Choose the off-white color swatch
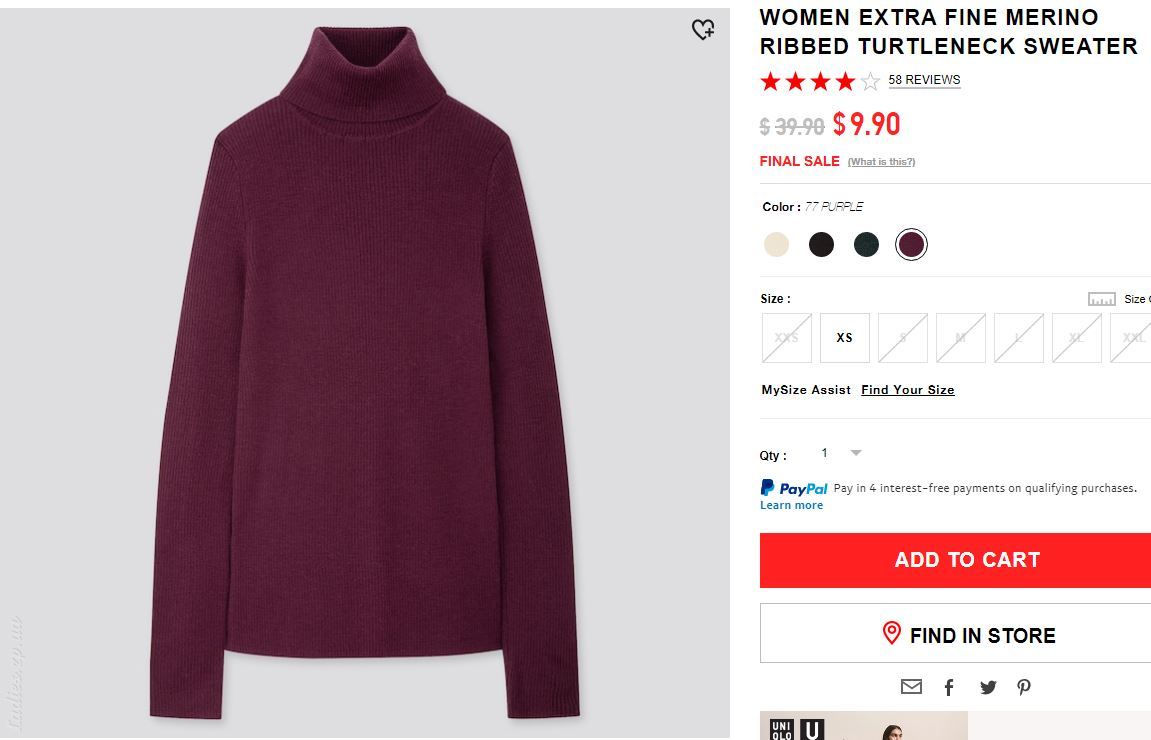Screen dimensions: 1151x740 (x=776, y=244)
